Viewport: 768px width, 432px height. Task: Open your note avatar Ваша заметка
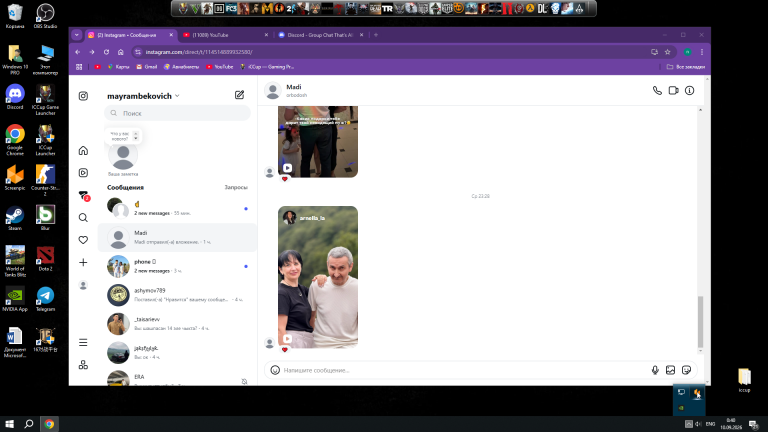click(x=123, y=156)
